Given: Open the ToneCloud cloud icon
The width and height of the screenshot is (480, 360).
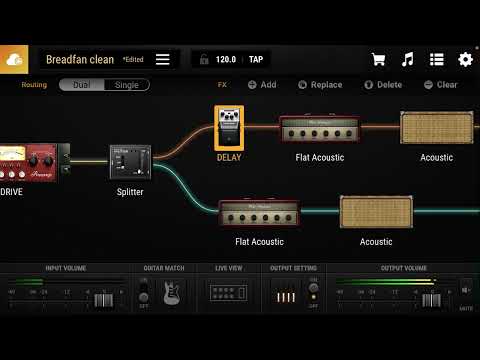Looking at the screenshot, I should point(14,59).
